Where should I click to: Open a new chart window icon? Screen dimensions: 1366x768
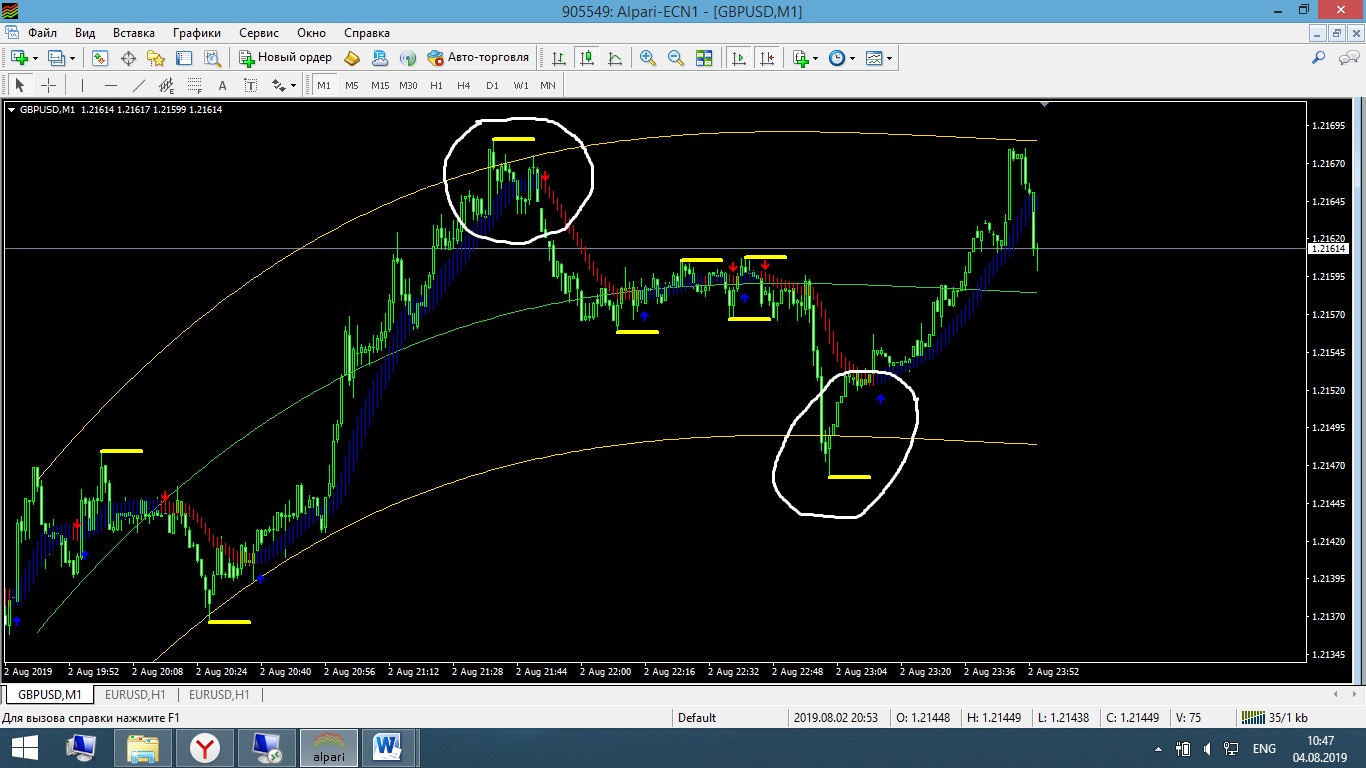tap(19, 58)
